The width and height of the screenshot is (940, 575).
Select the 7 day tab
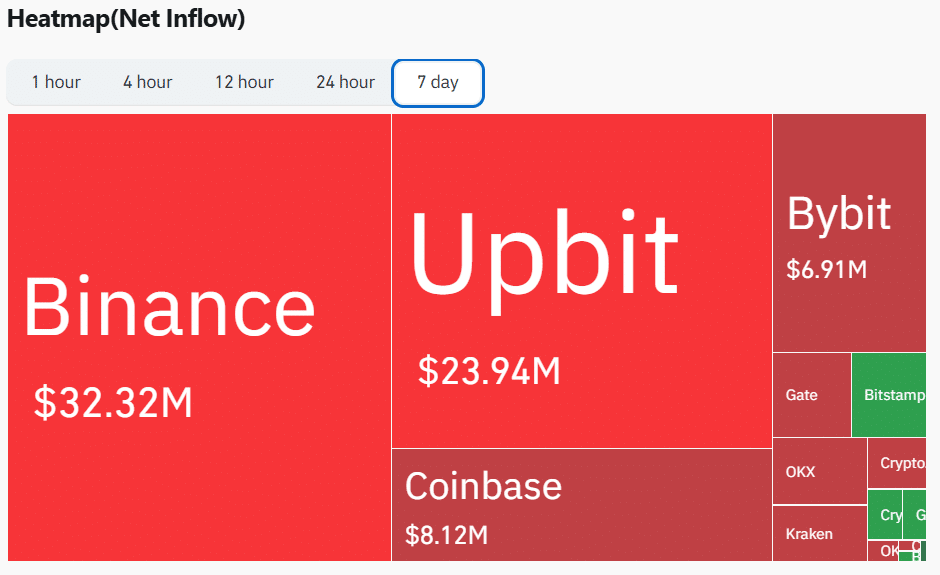(x=438, y=83)
